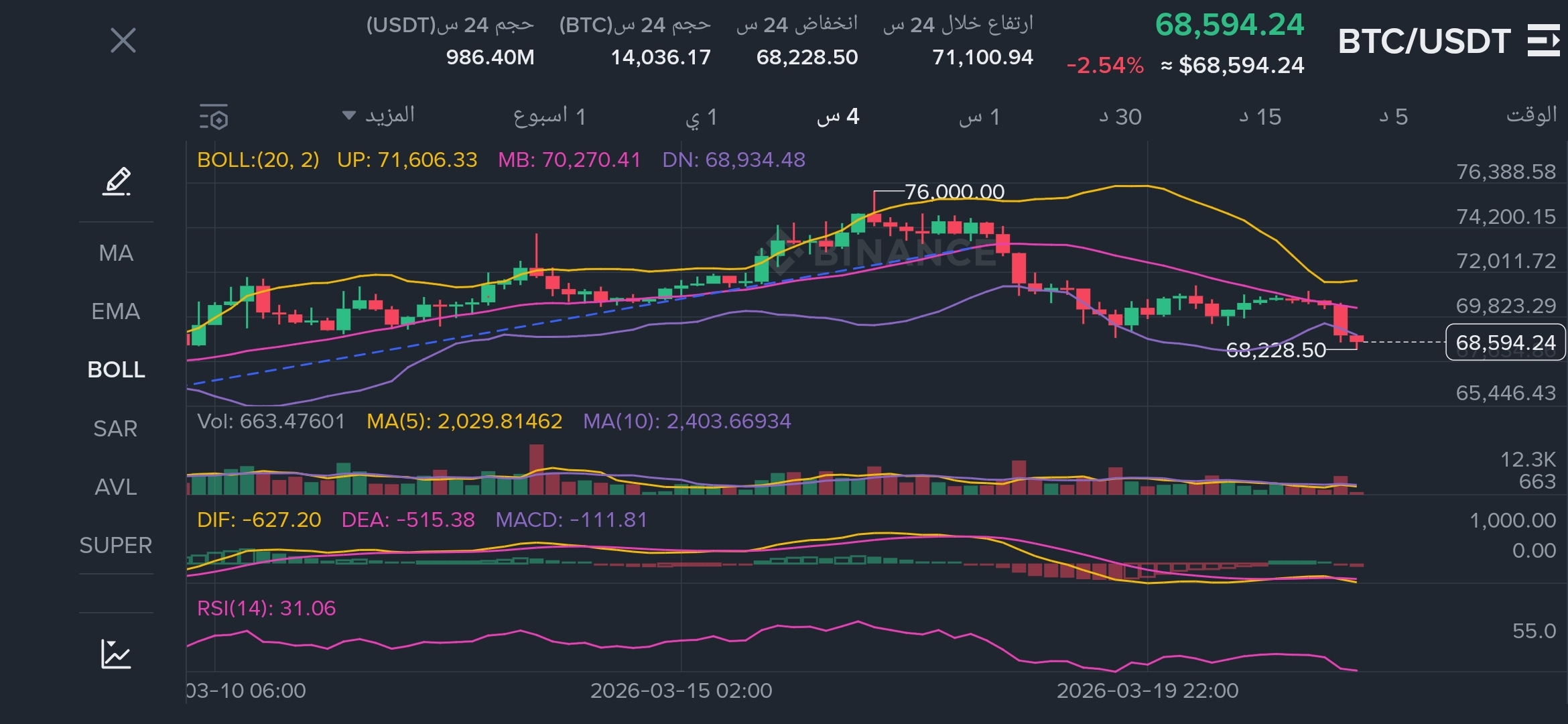Enable the SAR indicator

click(x=116, y=428)
